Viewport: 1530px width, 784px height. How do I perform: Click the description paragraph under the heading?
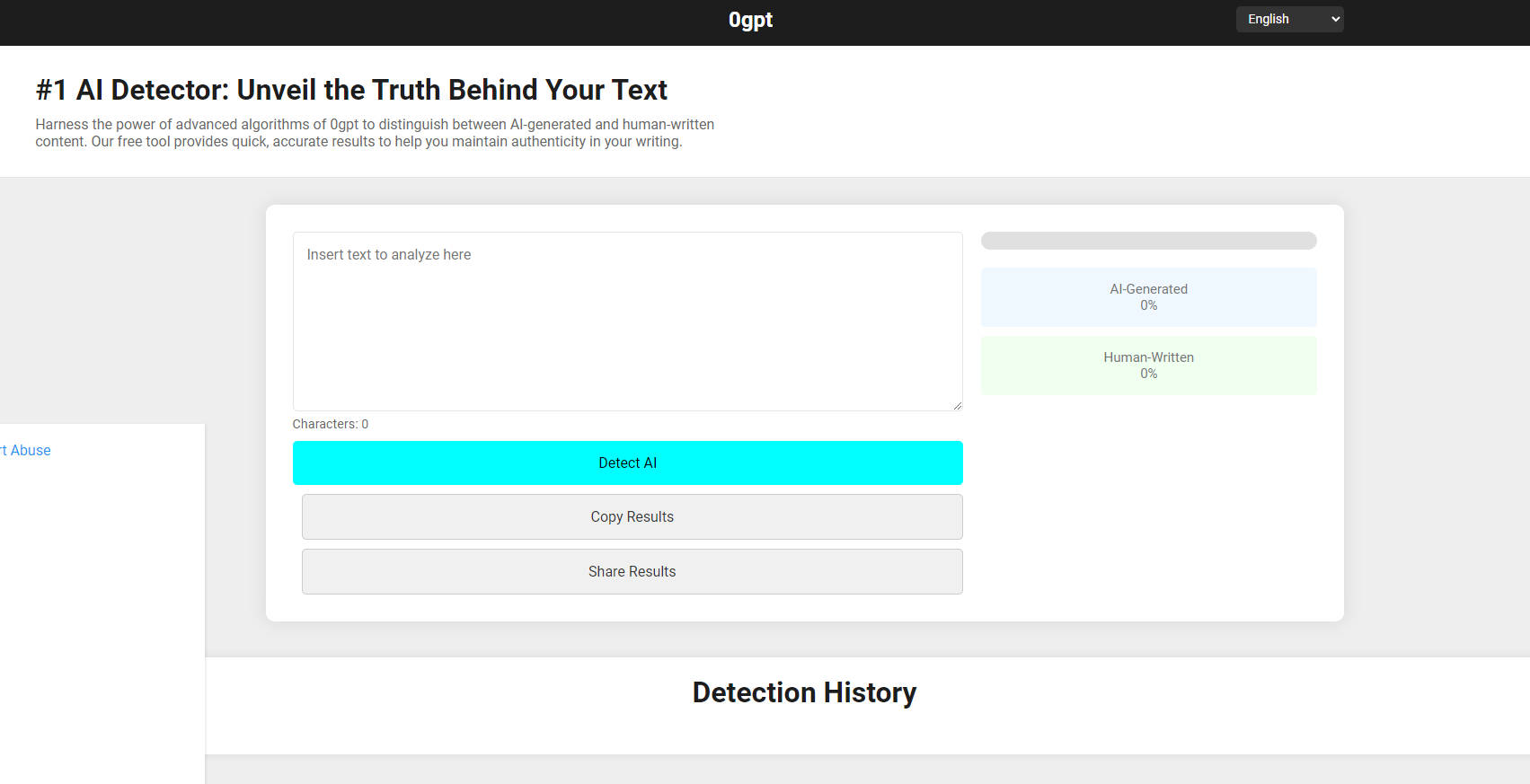(x=375, y=133)
